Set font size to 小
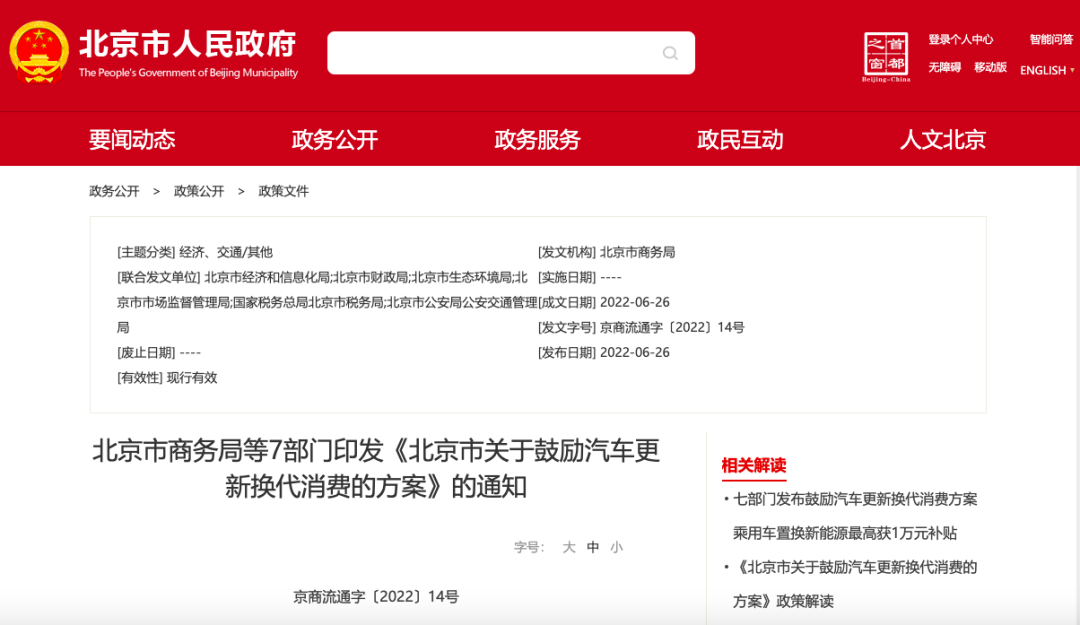 click(x=616, y=547)
